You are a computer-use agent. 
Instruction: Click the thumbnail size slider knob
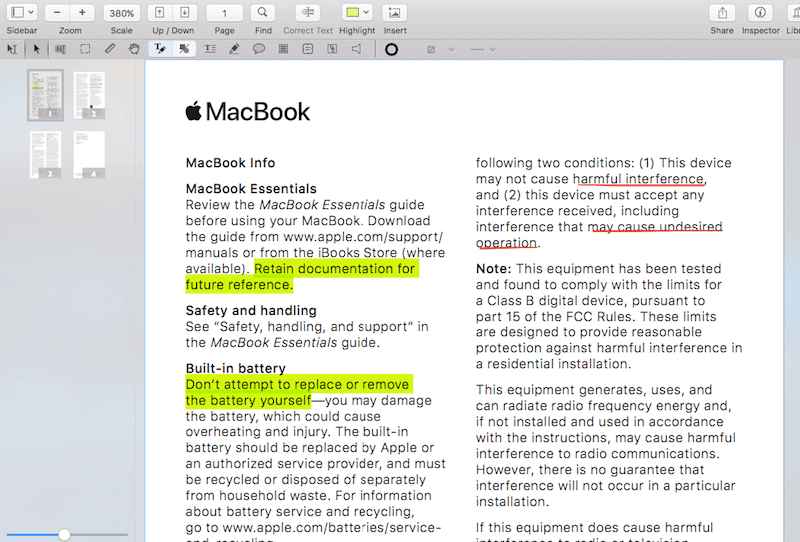pyautogui.click(x=64, y=534)
